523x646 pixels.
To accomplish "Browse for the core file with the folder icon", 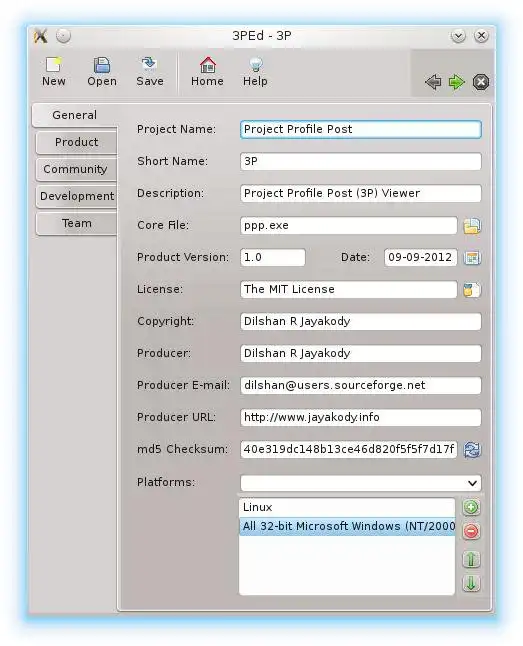I will [472, 226].
